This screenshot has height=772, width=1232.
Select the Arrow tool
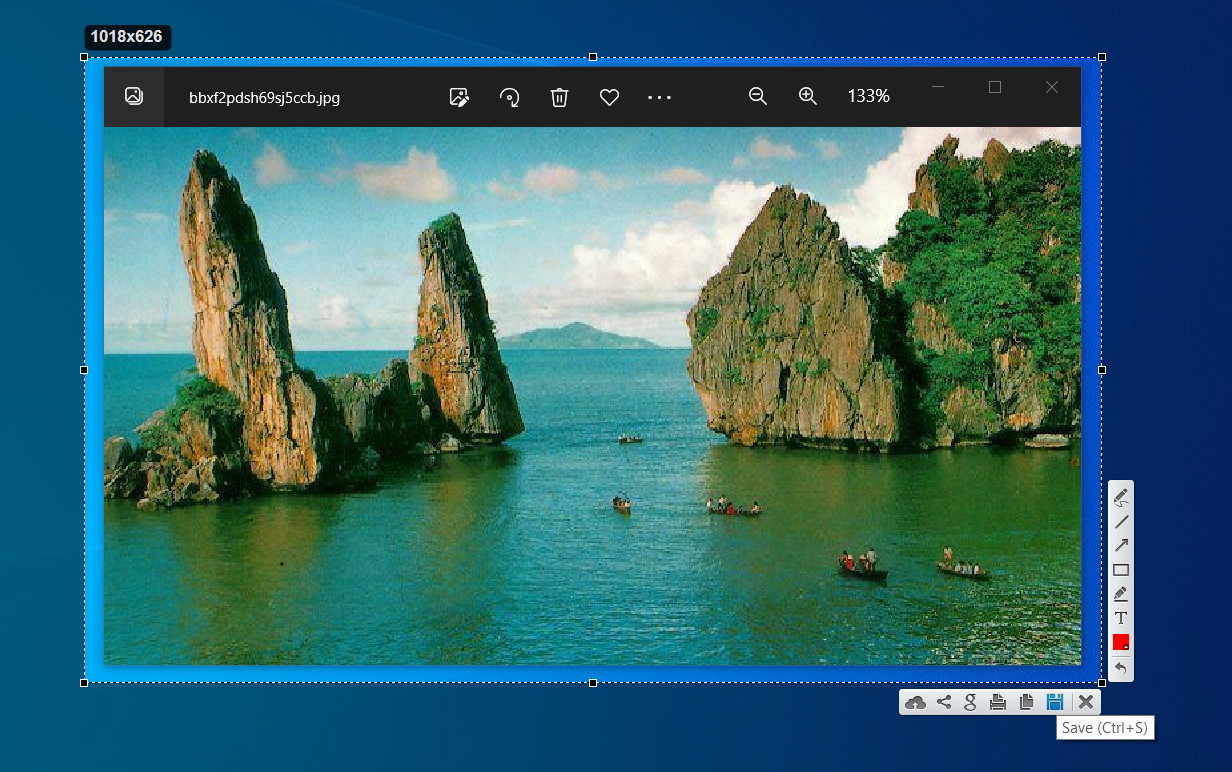(x=1121, y=545)
